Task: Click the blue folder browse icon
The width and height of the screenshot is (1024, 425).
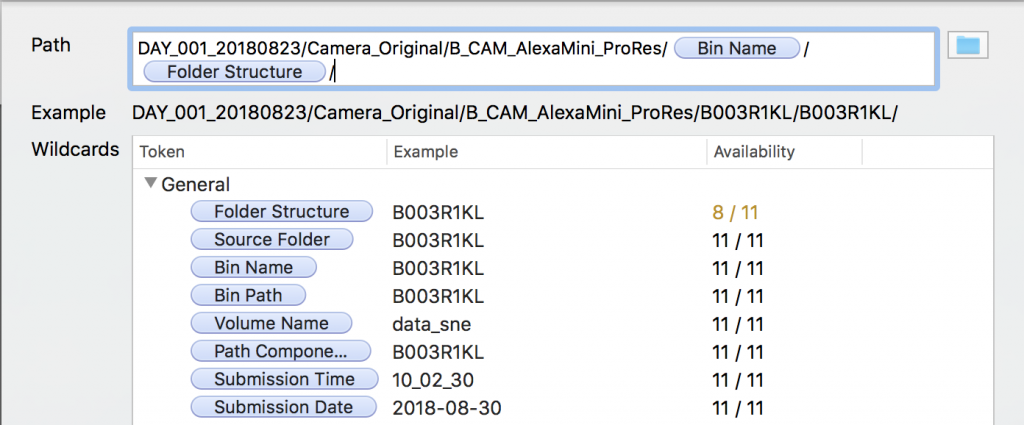Action: tap(967, 45)
